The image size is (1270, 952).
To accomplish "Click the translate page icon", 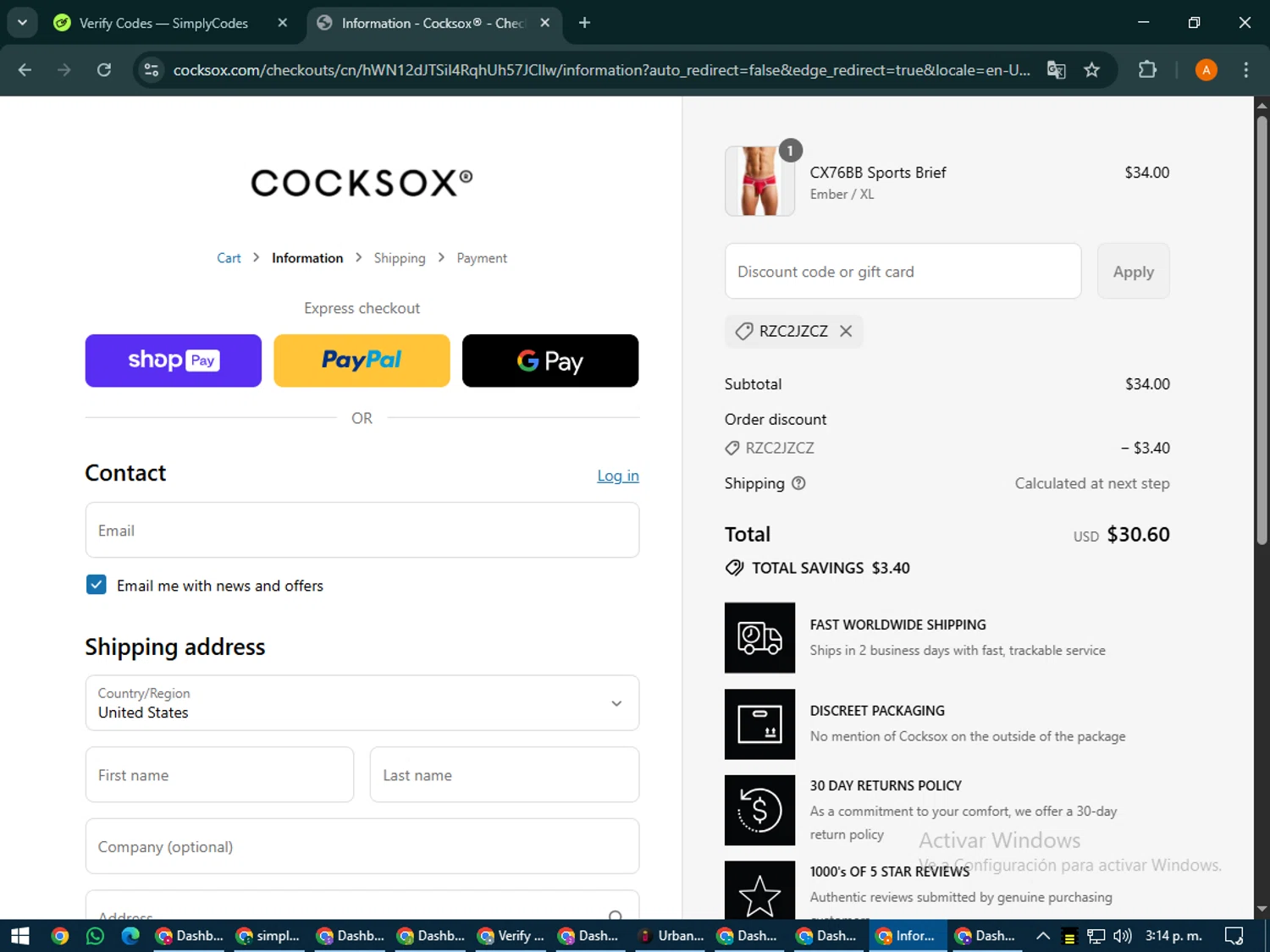I will tap(1056, 70).
